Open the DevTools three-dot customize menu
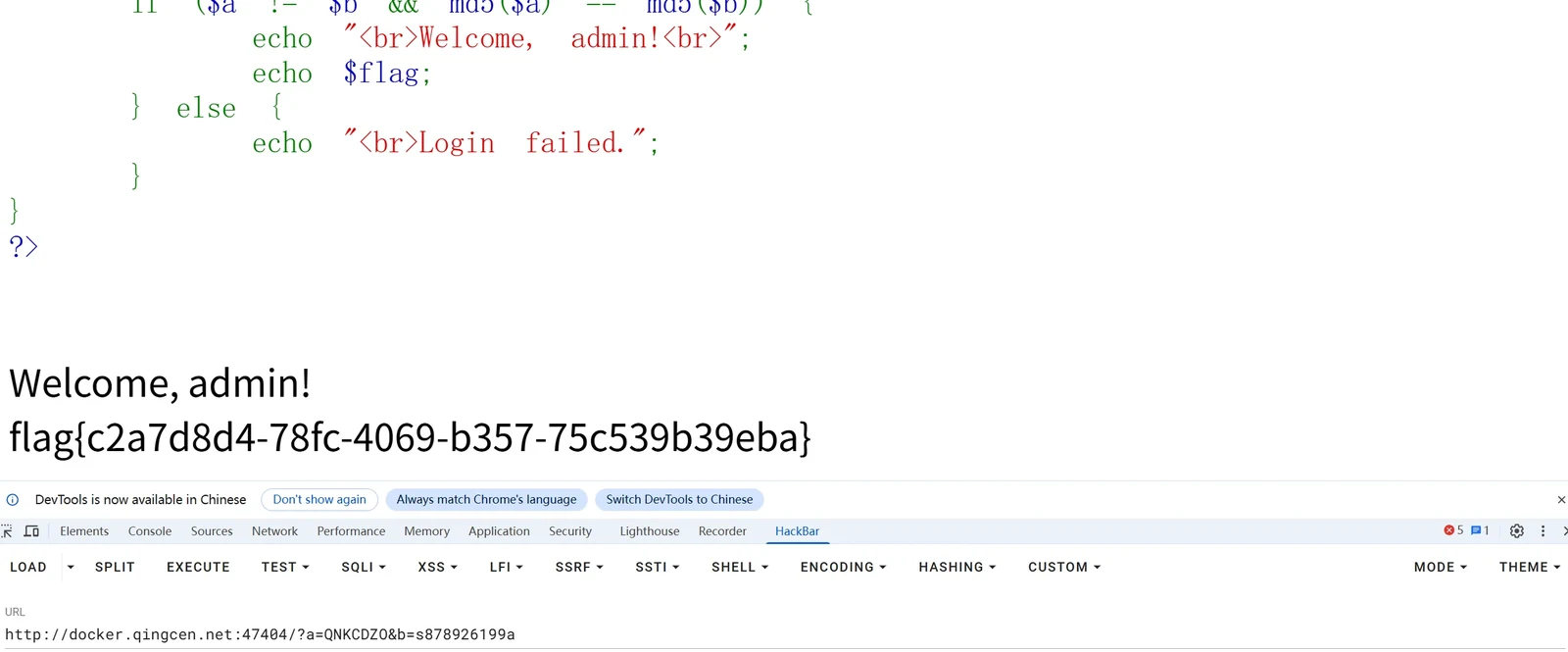This screenshot has height=652, width=1568. point(1543,531)
